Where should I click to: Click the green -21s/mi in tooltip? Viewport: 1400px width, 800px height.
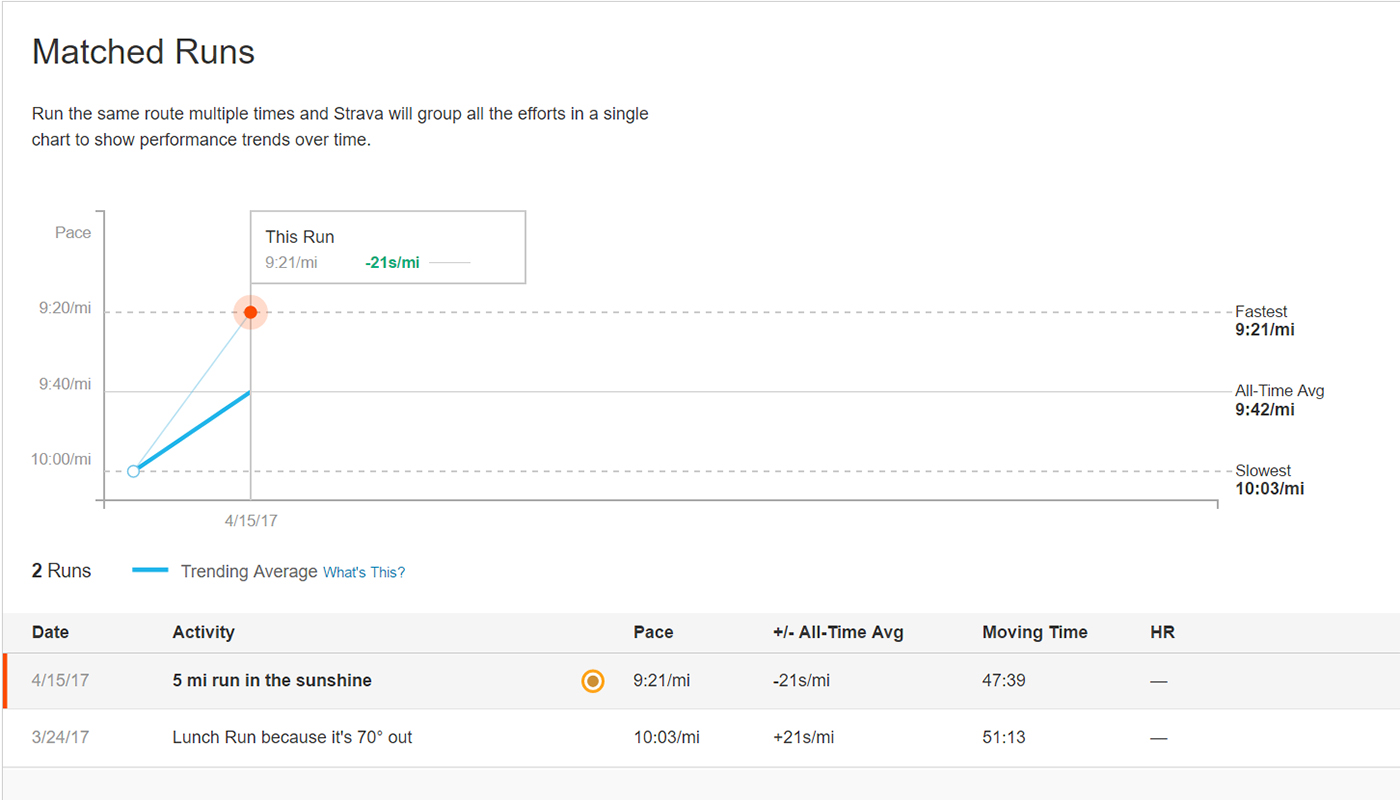[393, 263]
